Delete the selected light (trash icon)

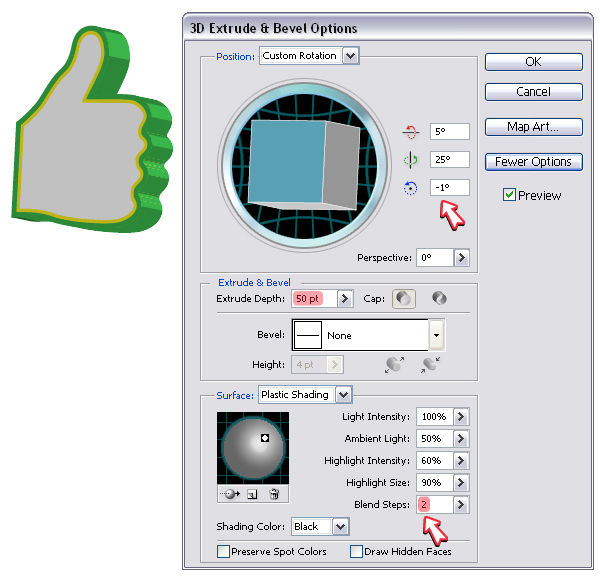point(274,494)
